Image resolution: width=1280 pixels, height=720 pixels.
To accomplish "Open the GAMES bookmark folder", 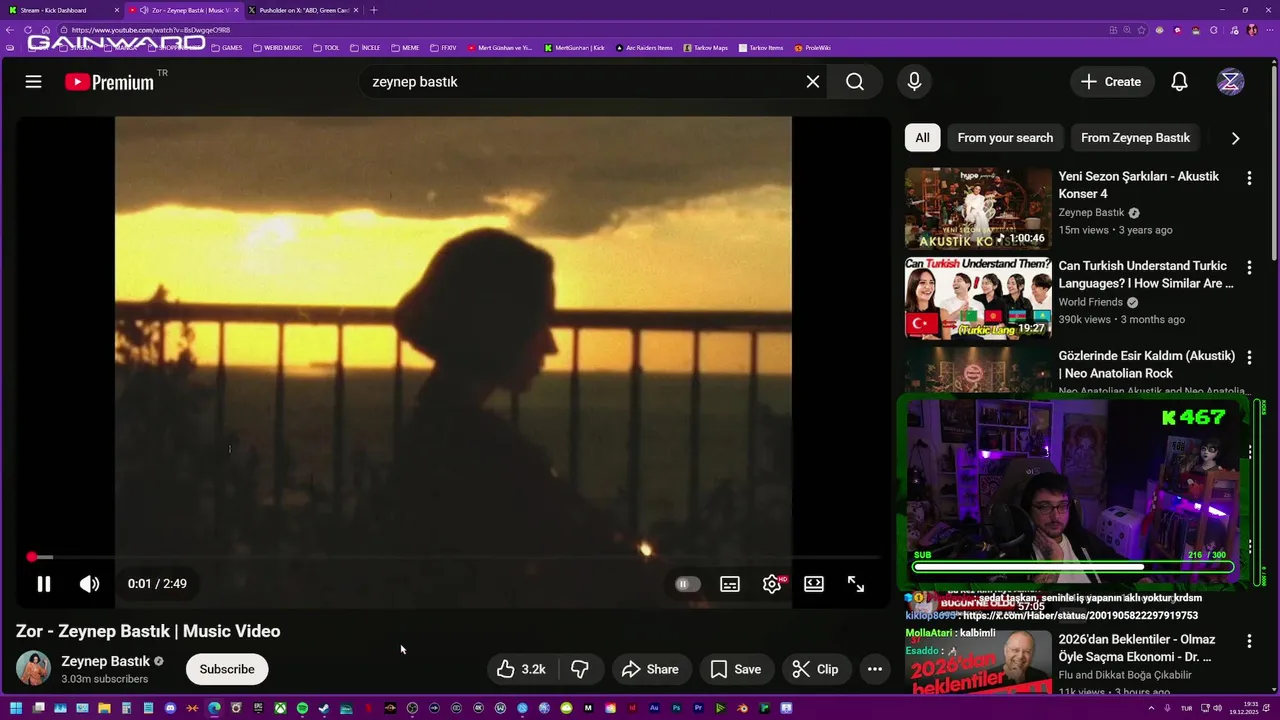I will [x=227, y=47].
